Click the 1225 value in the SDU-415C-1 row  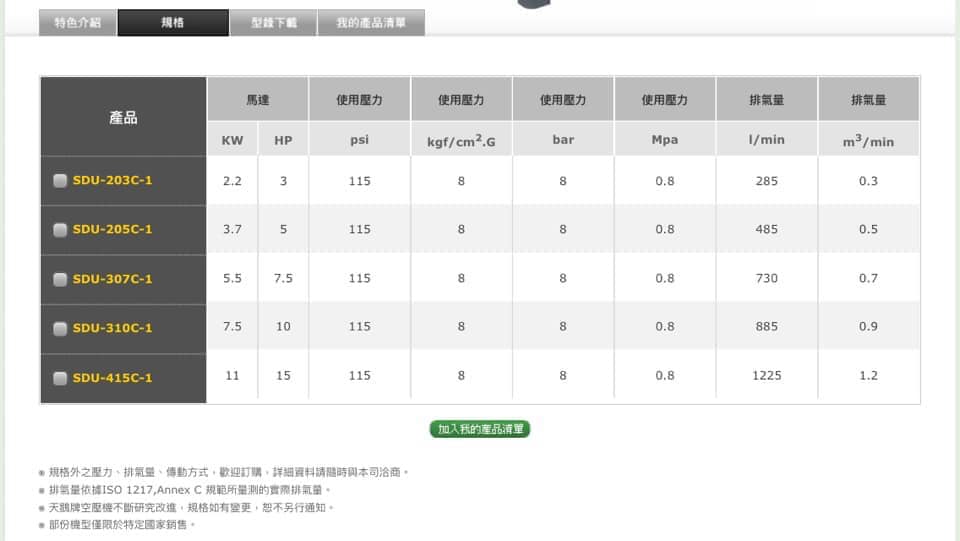click(x=766, y=376)
